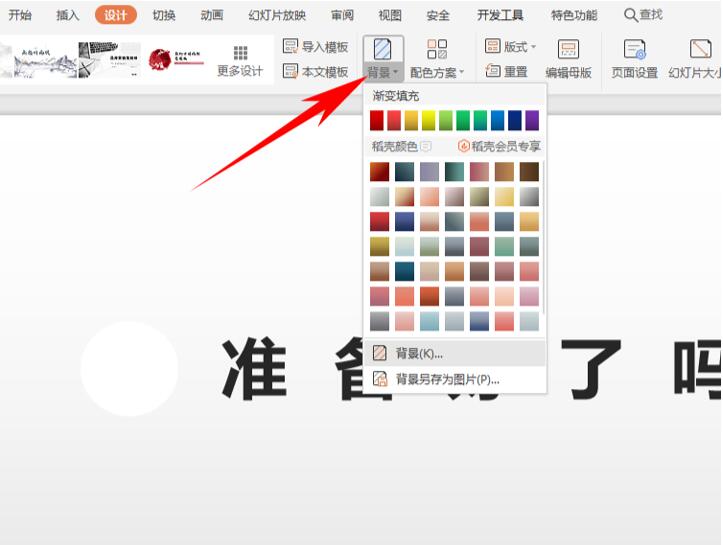Screen dimensions: 723x545
Task: Open the 幻灯片放映 tab
Action: click(x=277, y=15)
